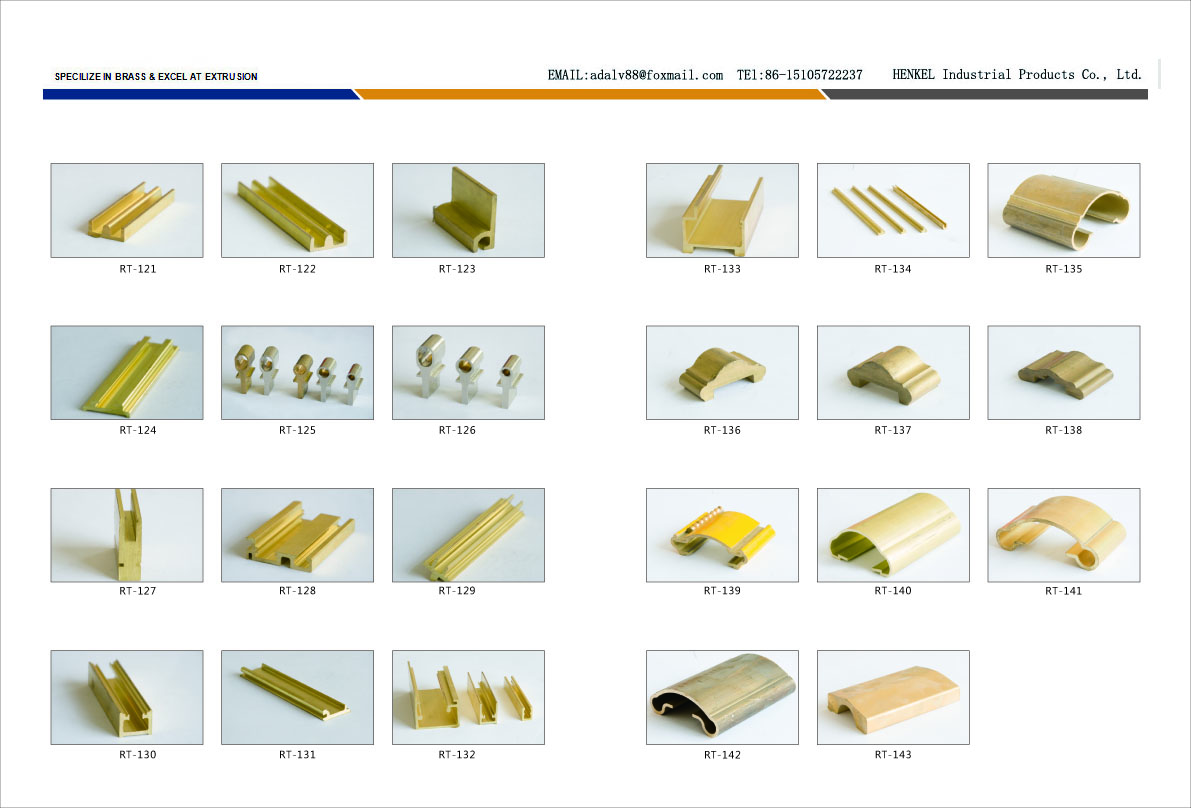The width and height of the screenshot is (1191, 808).
Task: Click the RT-136 caption label
Action: point(722,430)
